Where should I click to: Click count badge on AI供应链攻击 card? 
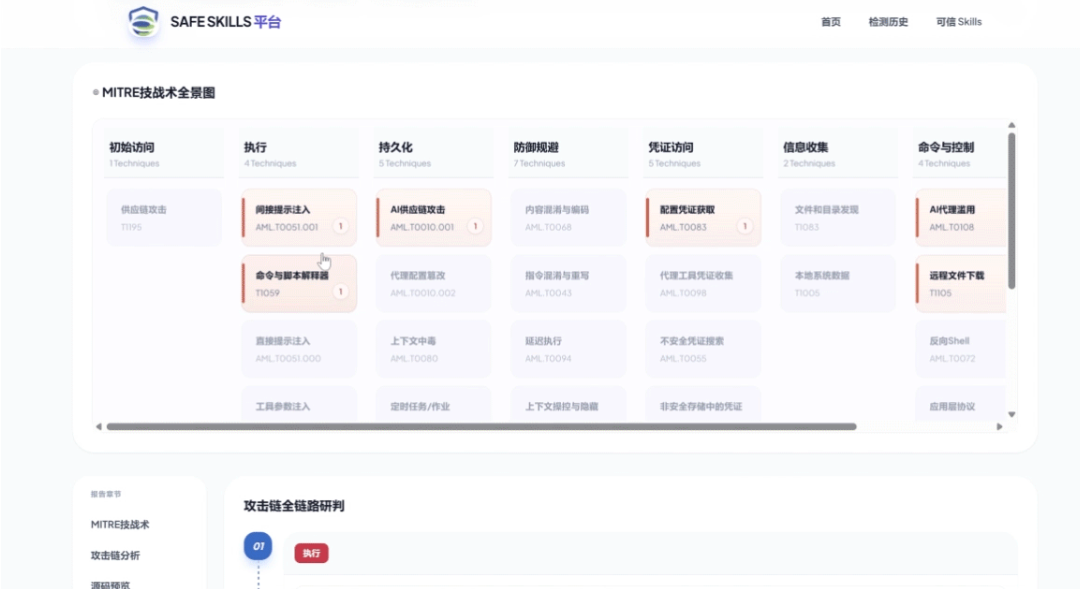coord(475,227)
